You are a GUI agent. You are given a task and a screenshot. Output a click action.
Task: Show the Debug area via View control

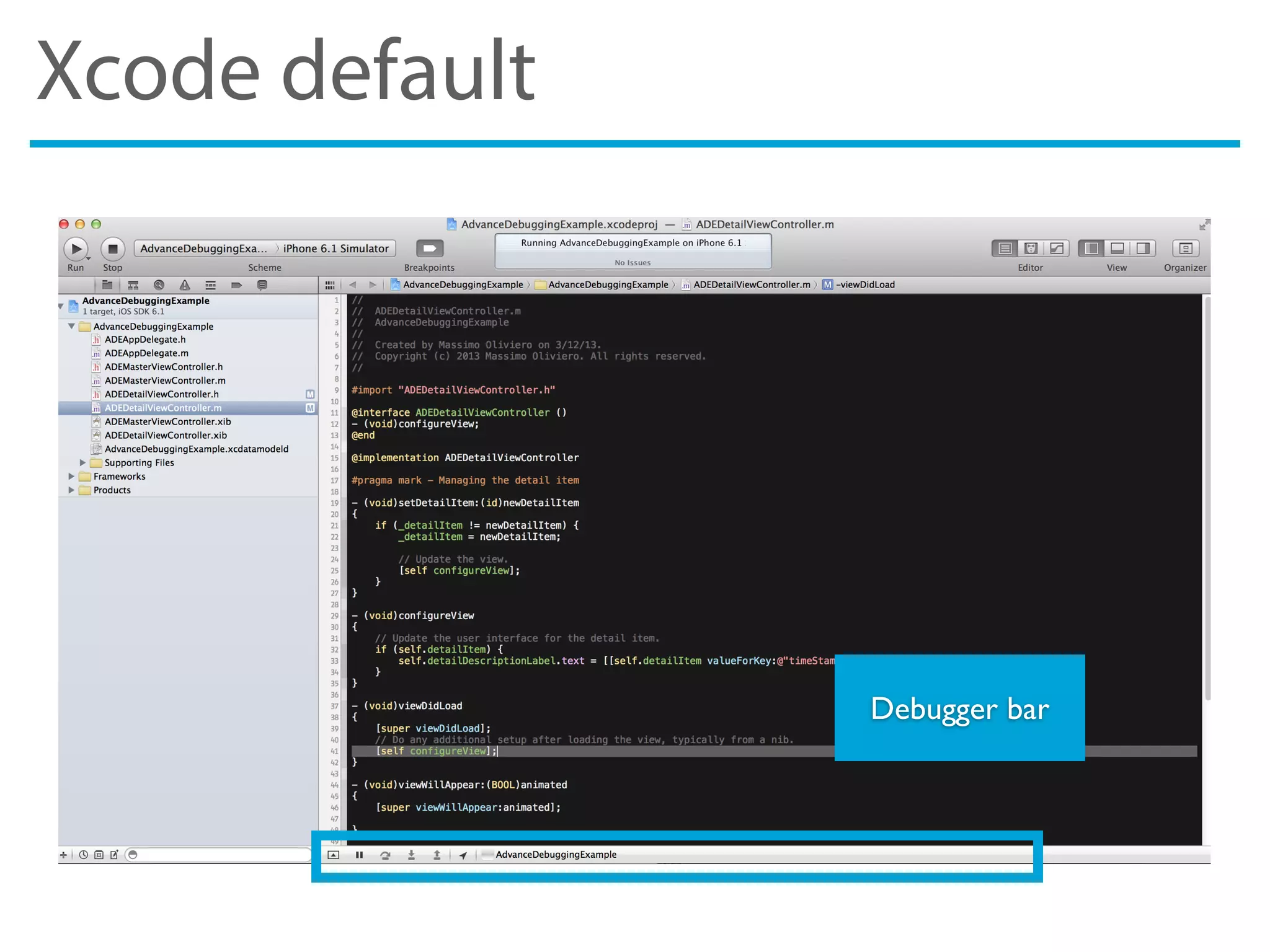[x=1117, y=249]
